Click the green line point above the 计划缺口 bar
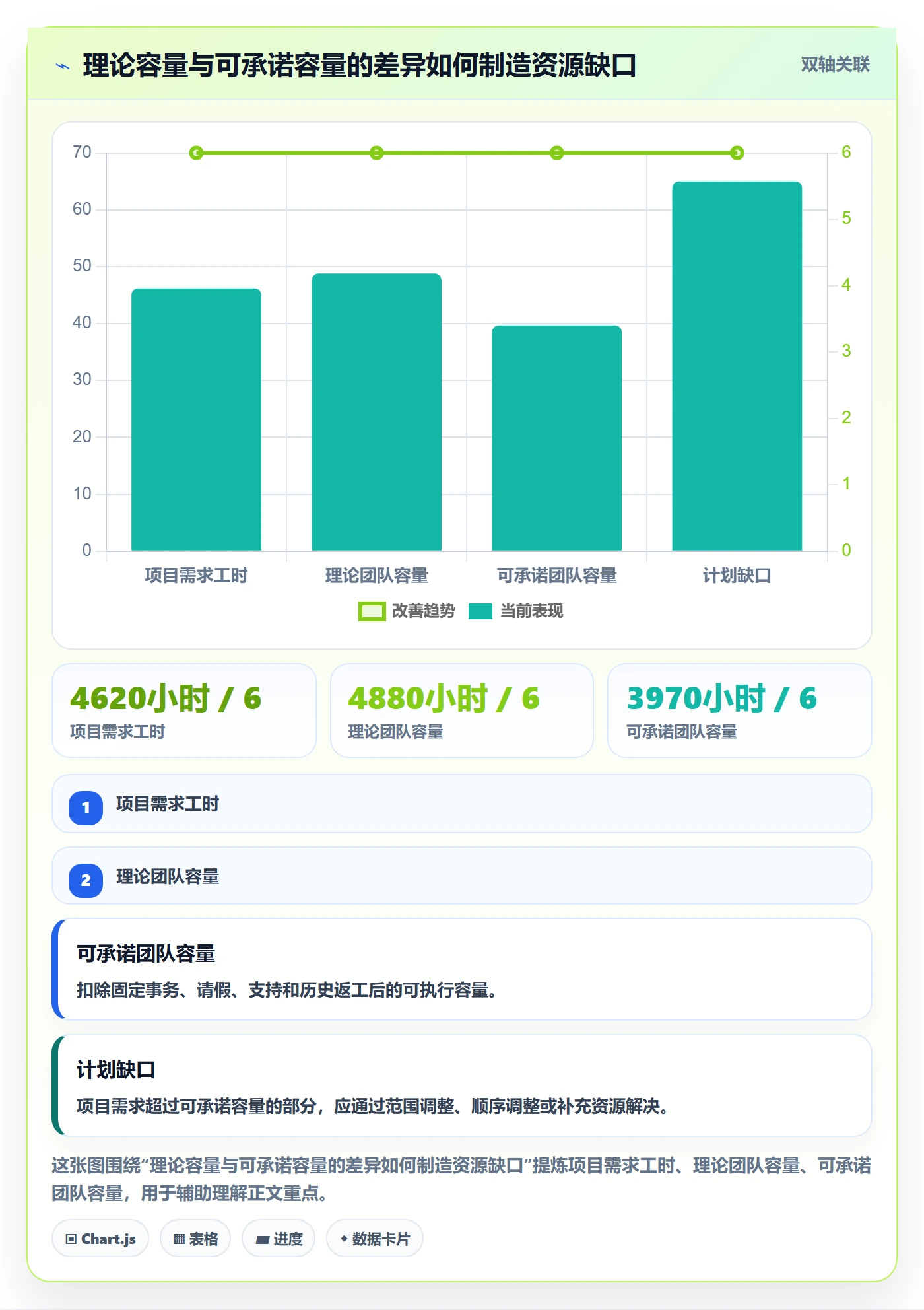924x1310 pixels. 737,153
